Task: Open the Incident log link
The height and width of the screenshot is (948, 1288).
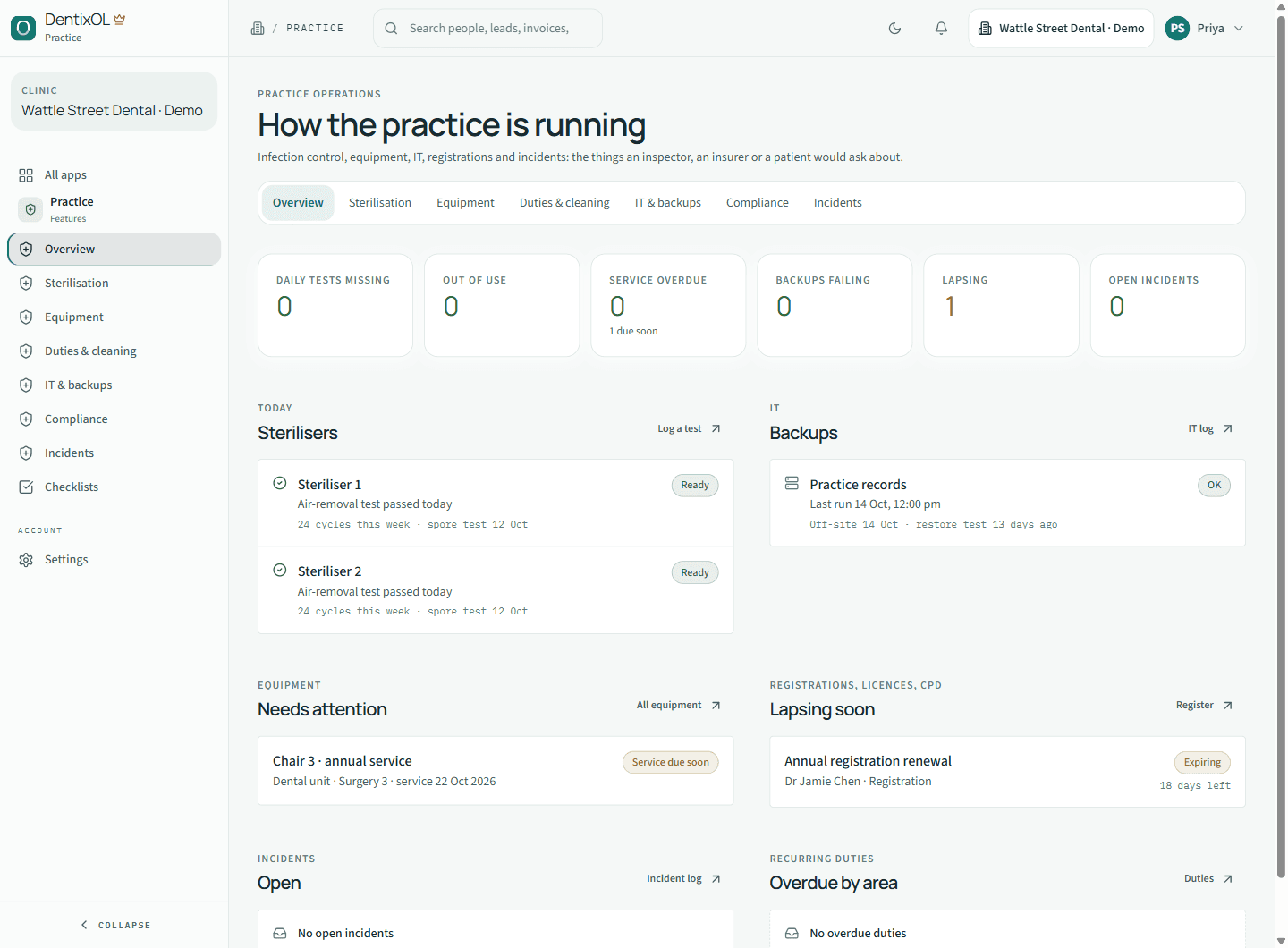Action: point(684,879)
